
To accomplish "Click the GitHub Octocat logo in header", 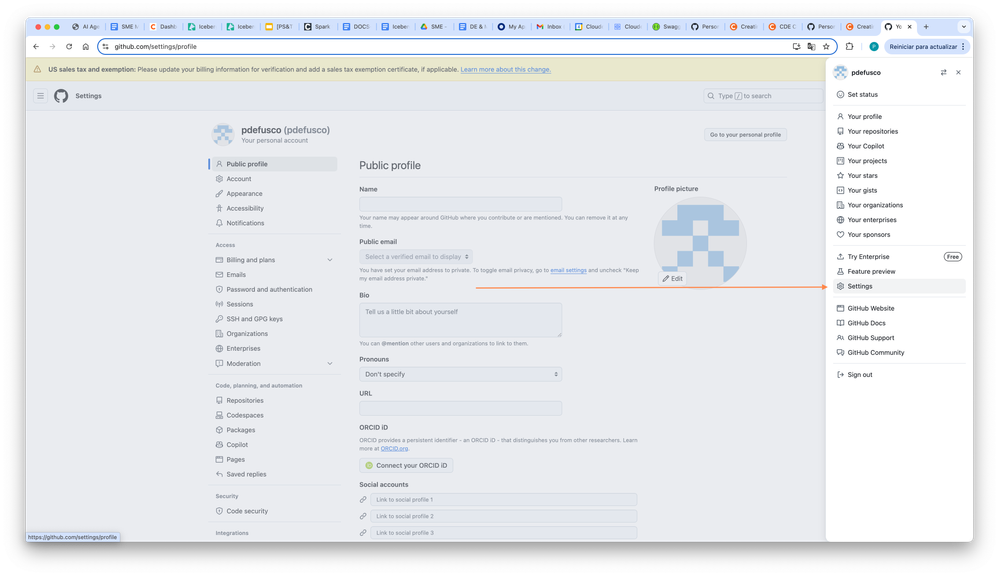I will point(61,96).
